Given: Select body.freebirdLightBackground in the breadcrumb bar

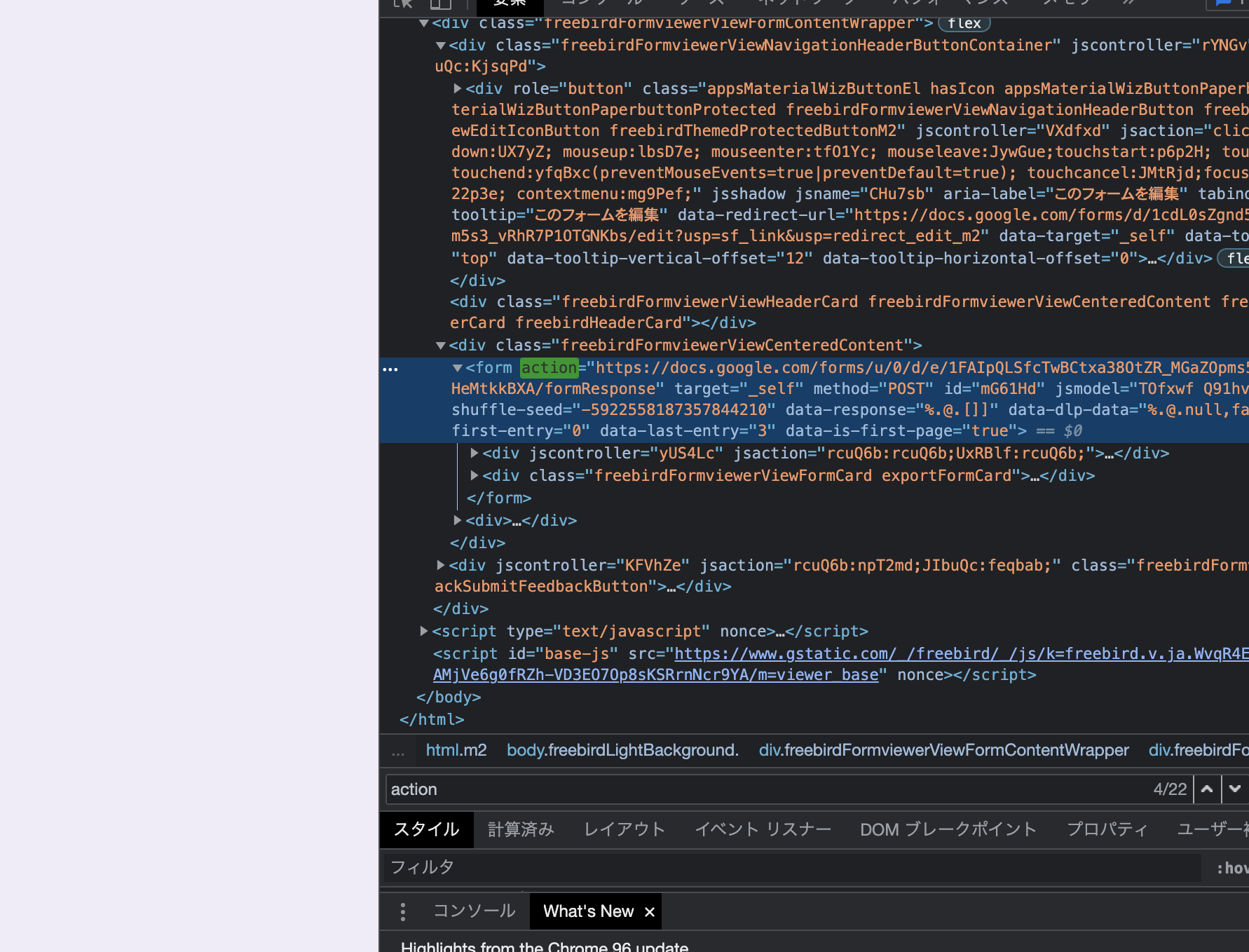Looking at the screenshot, I should 622,751.
